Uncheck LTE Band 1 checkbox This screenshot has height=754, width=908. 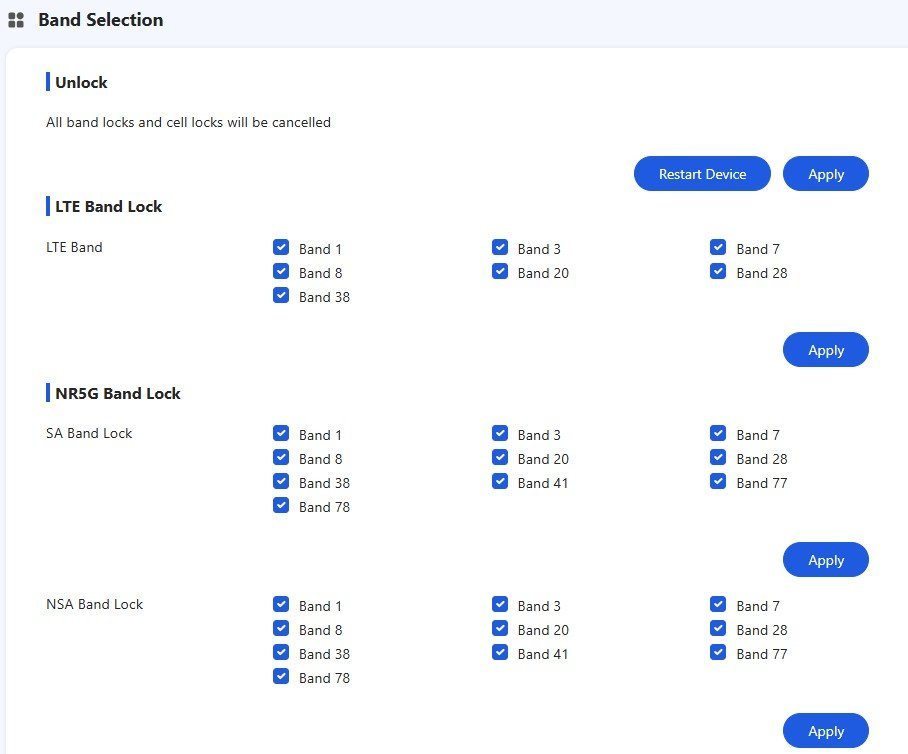pos(281,248)
